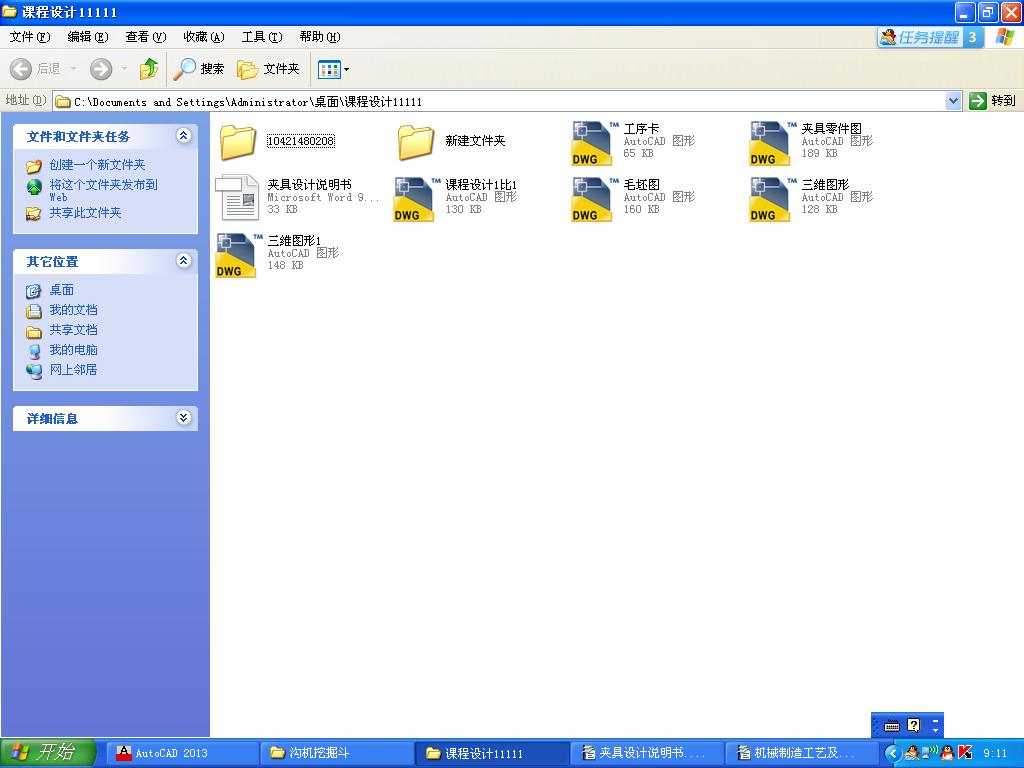Go up one folder level

point(149,69)
